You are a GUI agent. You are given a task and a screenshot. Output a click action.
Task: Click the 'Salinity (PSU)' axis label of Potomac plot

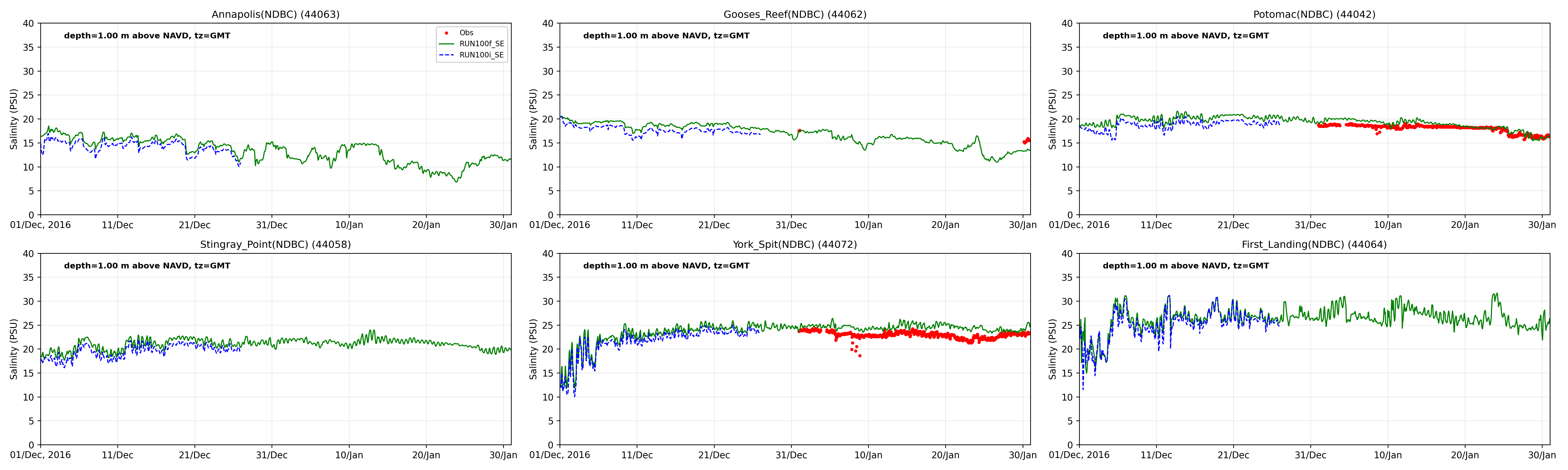[1052, 119]
